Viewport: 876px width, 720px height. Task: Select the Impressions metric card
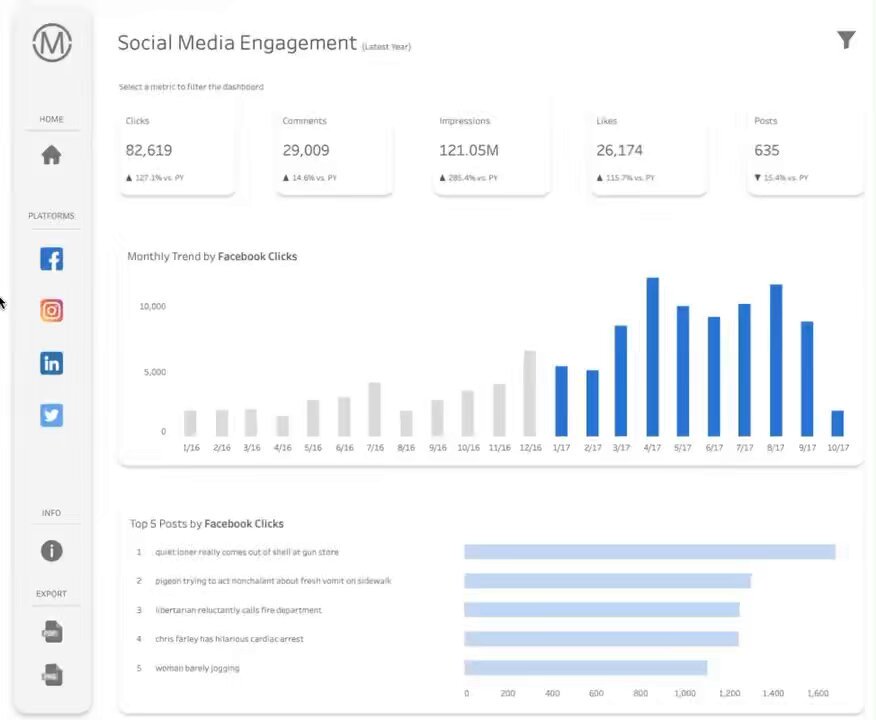491,151
